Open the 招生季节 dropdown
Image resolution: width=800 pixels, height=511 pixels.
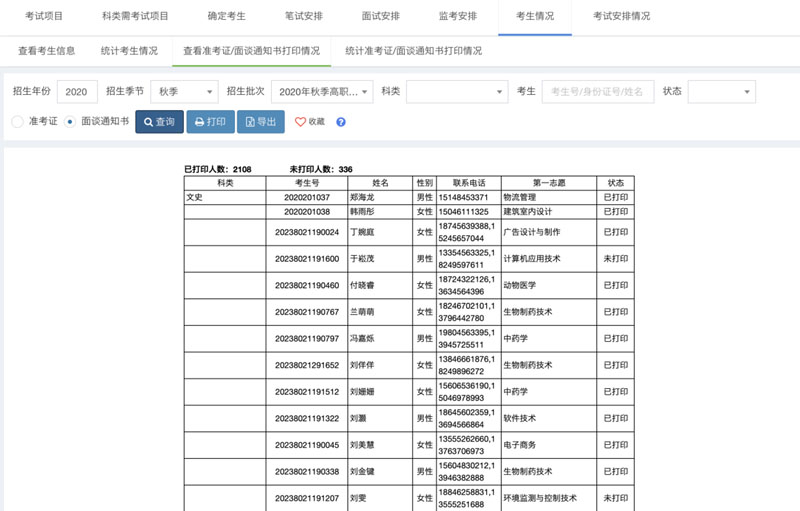click(x=184, y=92)
